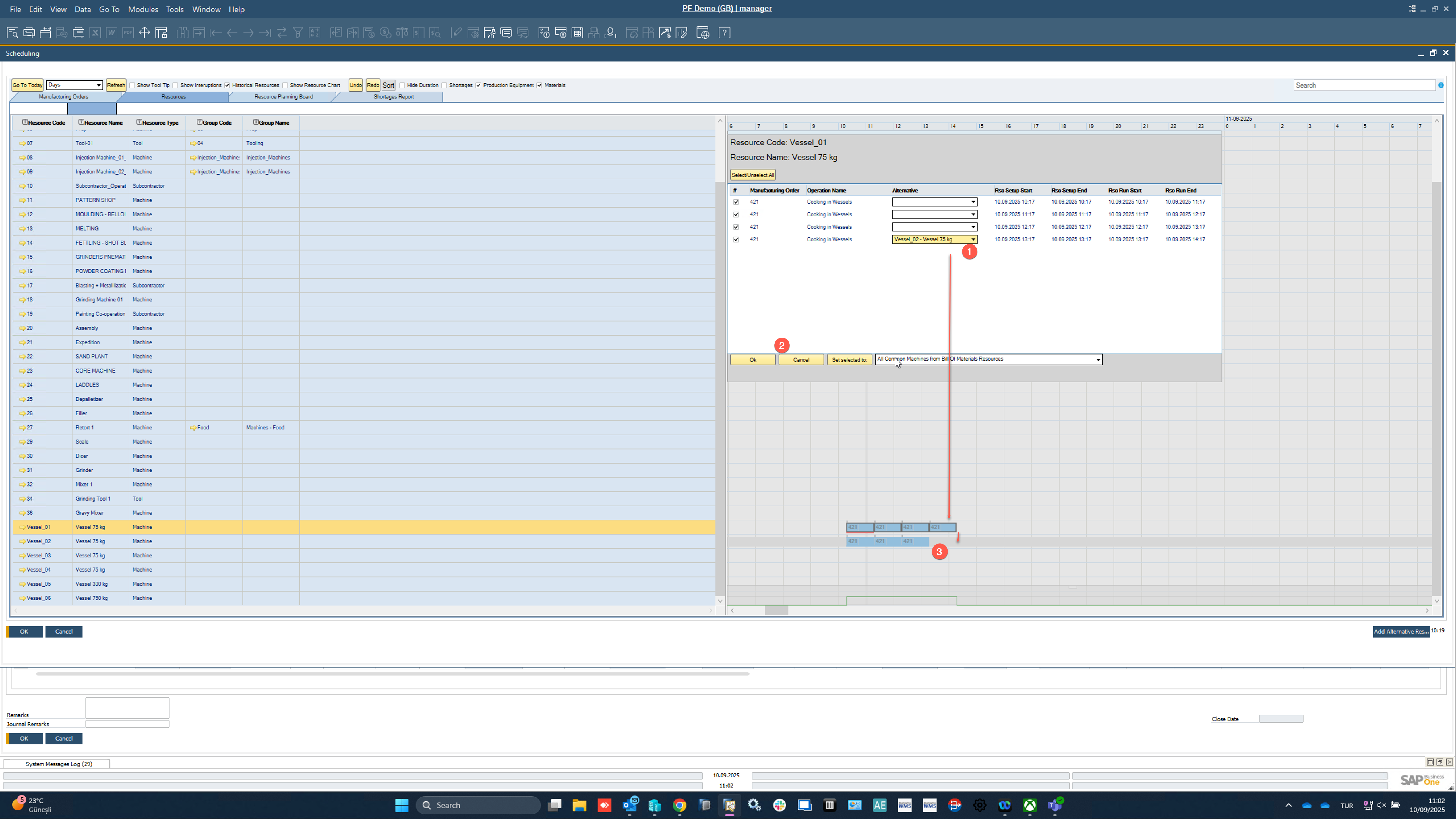1456x819 pixels.
Task: Open the Days time scale dropdown
Action: click(x=98, y=85)
